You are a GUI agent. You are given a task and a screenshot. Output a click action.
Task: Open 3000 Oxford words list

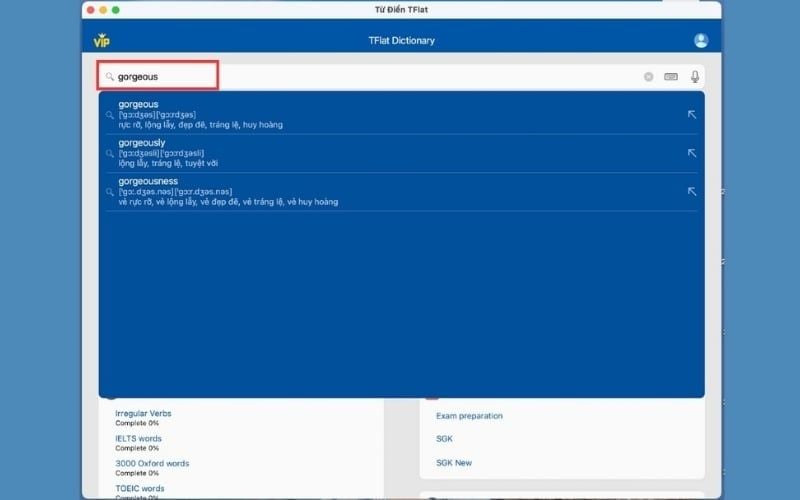pyautogui.click(x=152, y=463)
